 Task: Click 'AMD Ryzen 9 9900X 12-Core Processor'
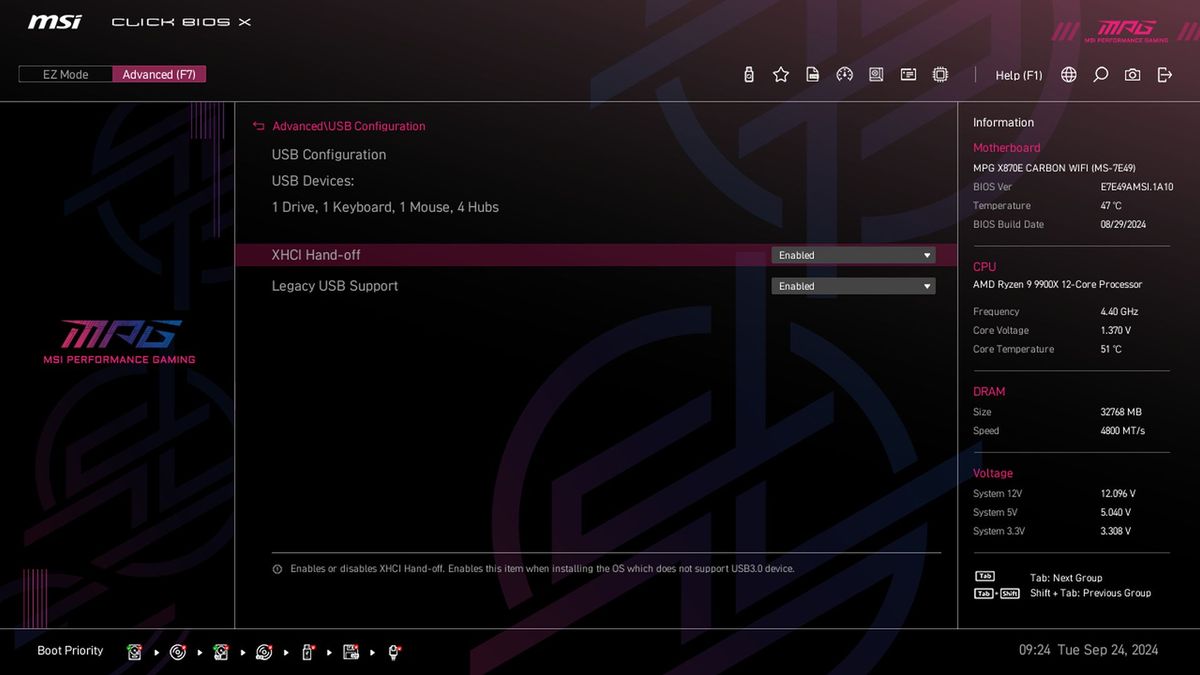click(x=1058, y=285)
